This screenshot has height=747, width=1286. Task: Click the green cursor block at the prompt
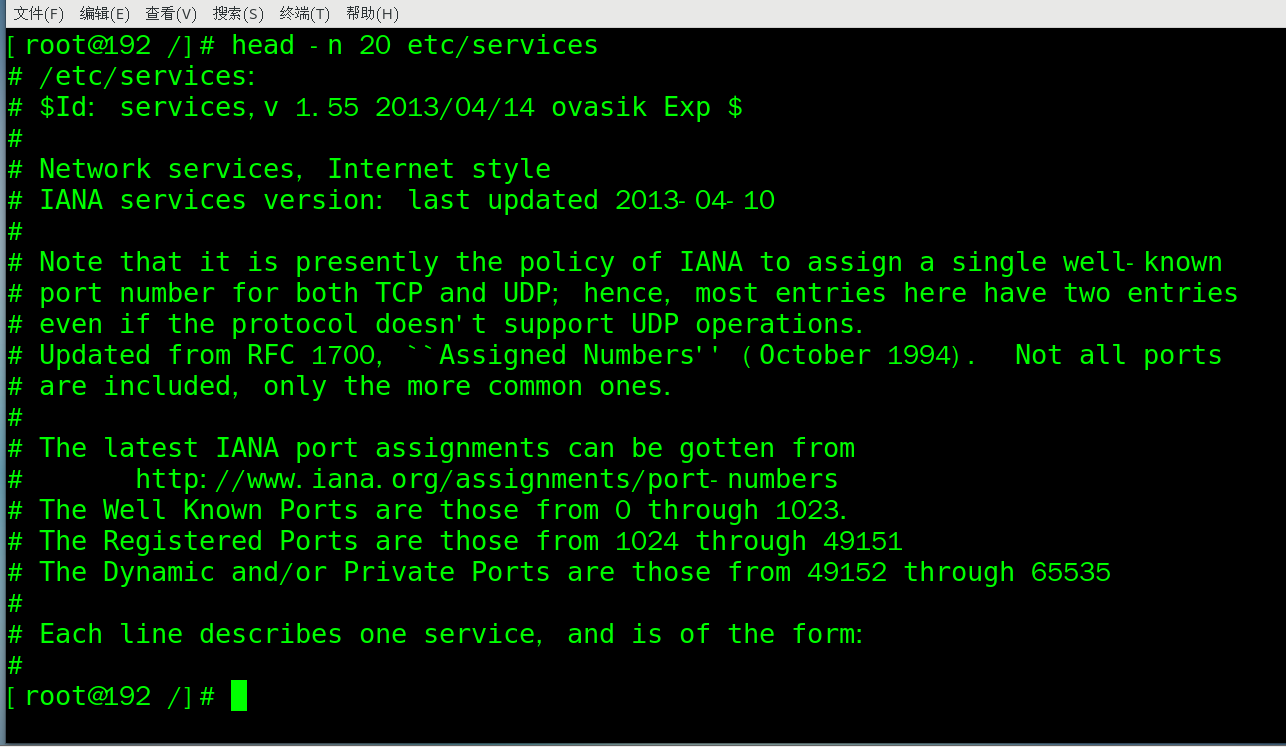coord(239,695)
